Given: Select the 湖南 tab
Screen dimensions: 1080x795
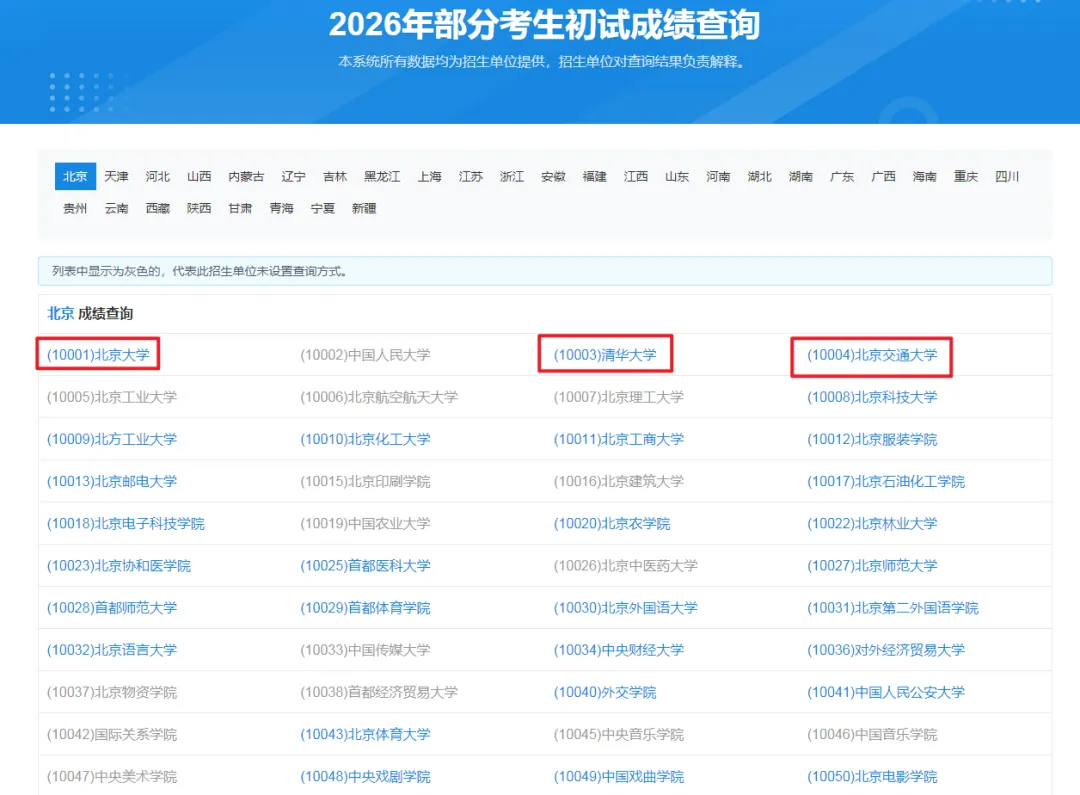Looking at the screenshot, I should point(801,176).
